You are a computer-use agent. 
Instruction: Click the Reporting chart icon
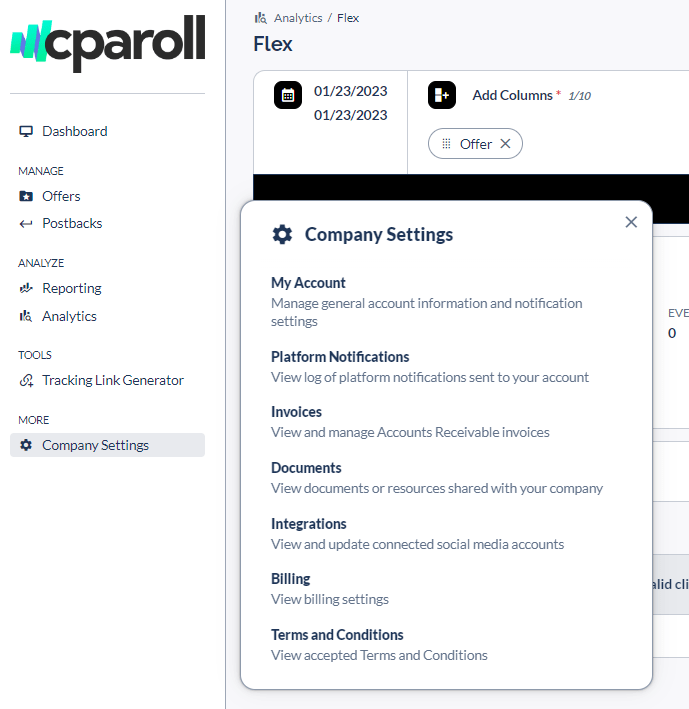click(26, 288)
